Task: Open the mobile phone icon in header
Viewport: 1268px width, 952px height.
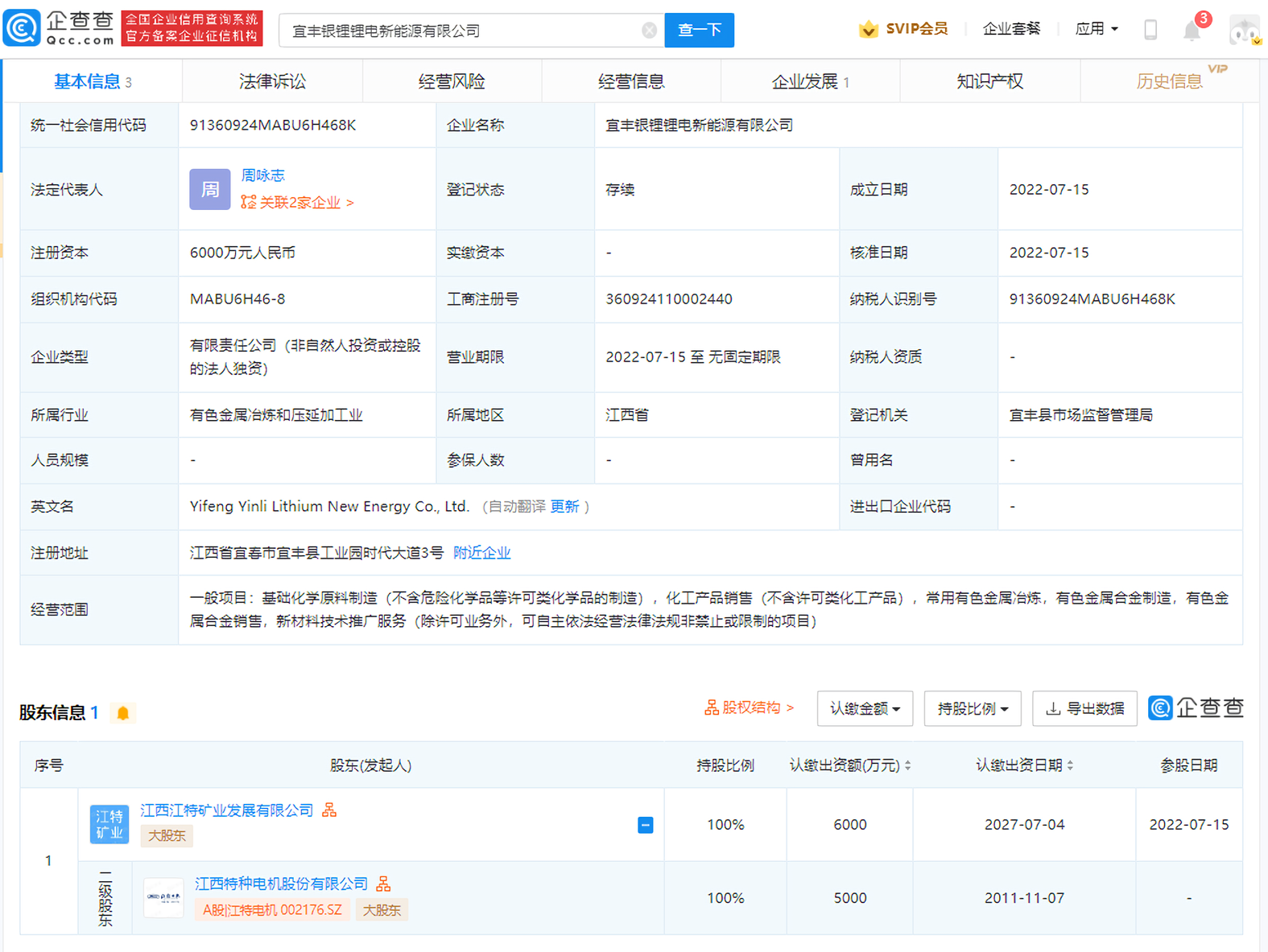Action: [x=1150, y=30]
